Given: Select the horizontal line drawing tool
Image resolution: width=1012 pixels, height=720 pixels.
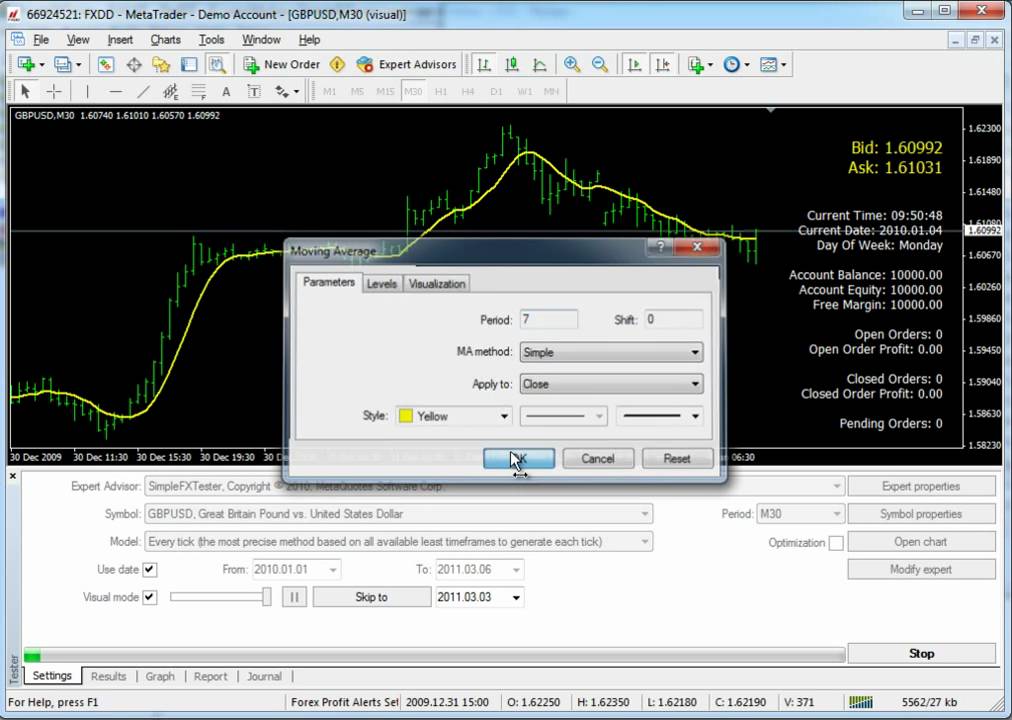Looking at the screenshot, I should 116,92.
